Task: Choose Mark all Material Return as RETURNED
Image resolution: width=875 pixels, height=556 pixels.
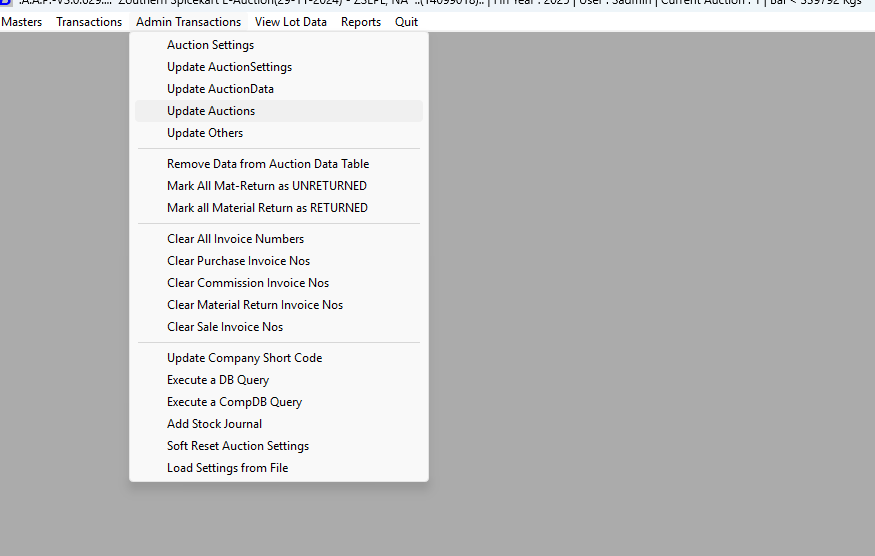Action: 279,208
